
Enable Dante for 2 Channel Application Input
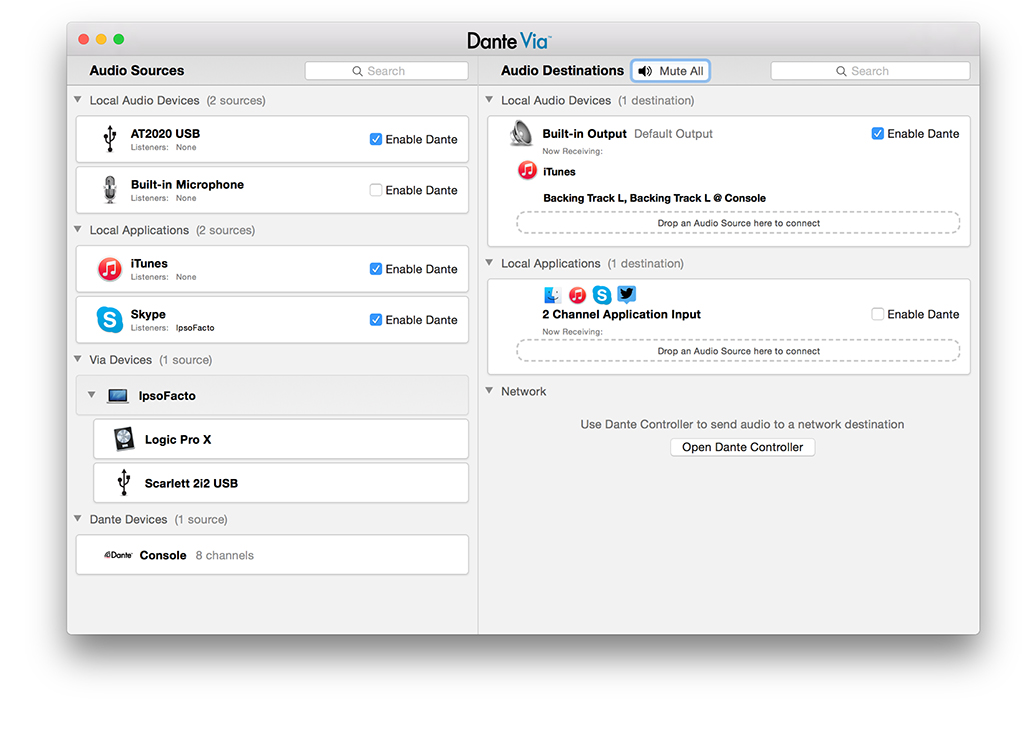(x=878, y=314)
